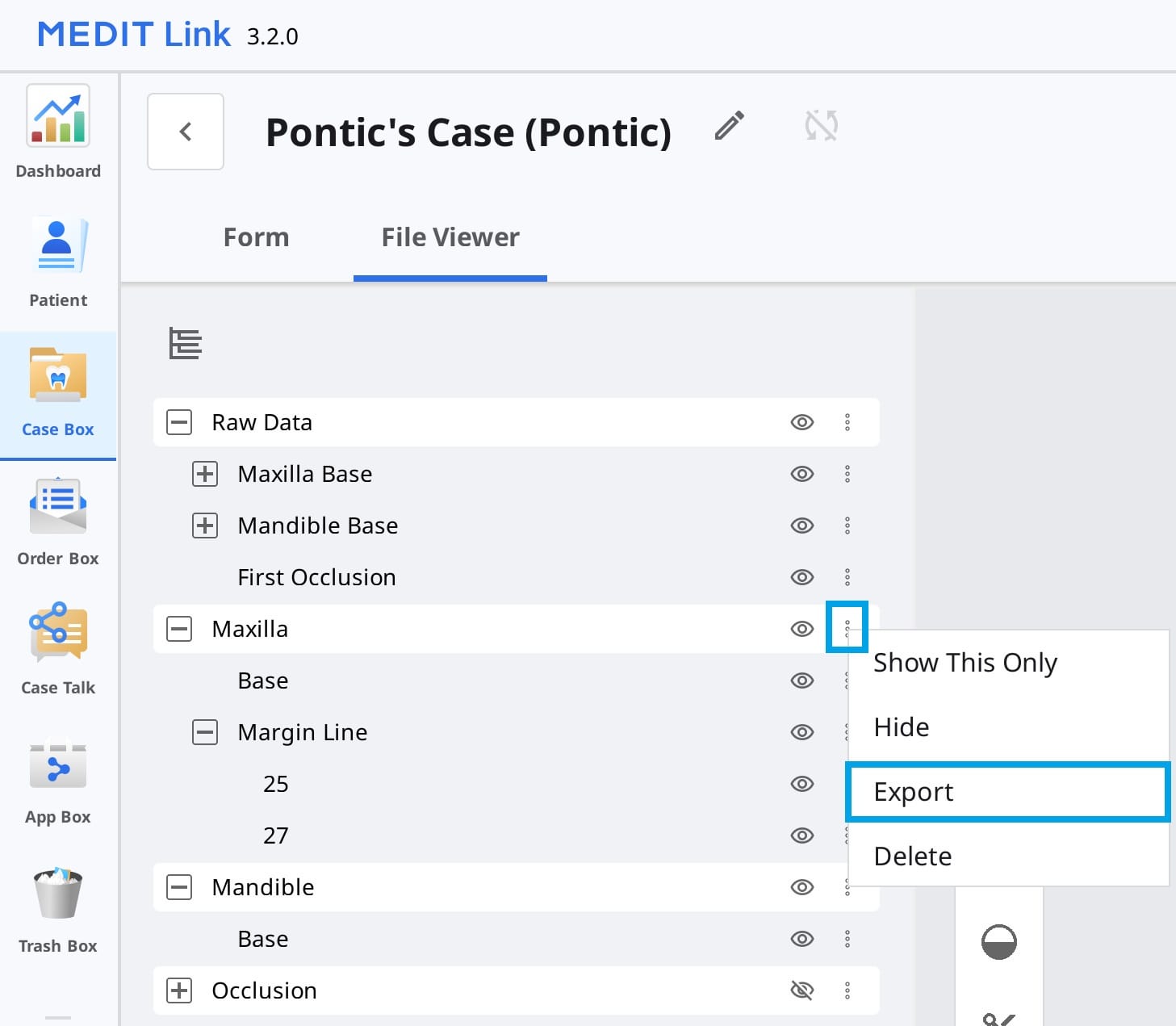Select the Maxilla tree row
The image size is (1176, 1026).
pos(517,629)
